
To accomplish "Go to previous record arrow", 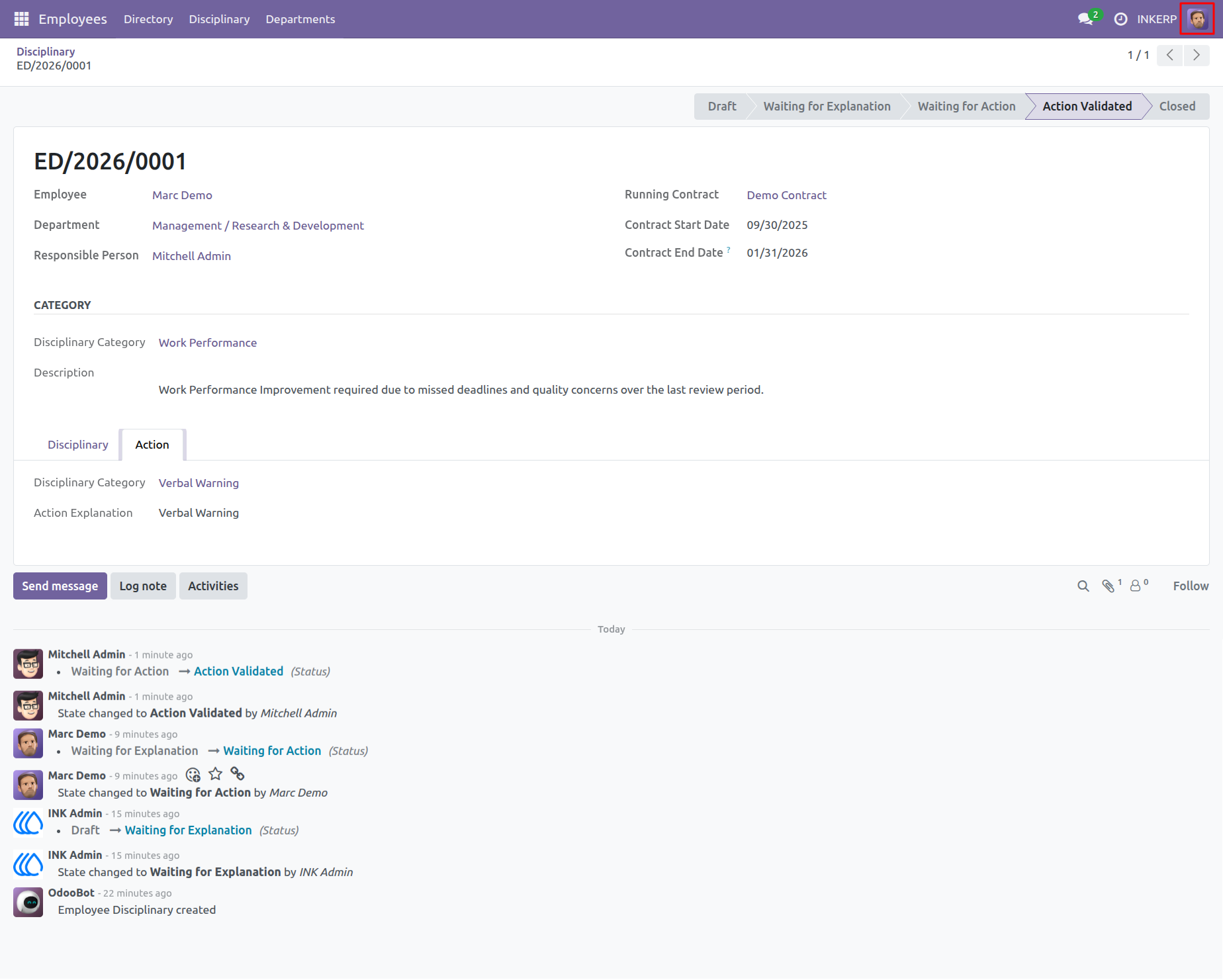I will [1169, 56].
